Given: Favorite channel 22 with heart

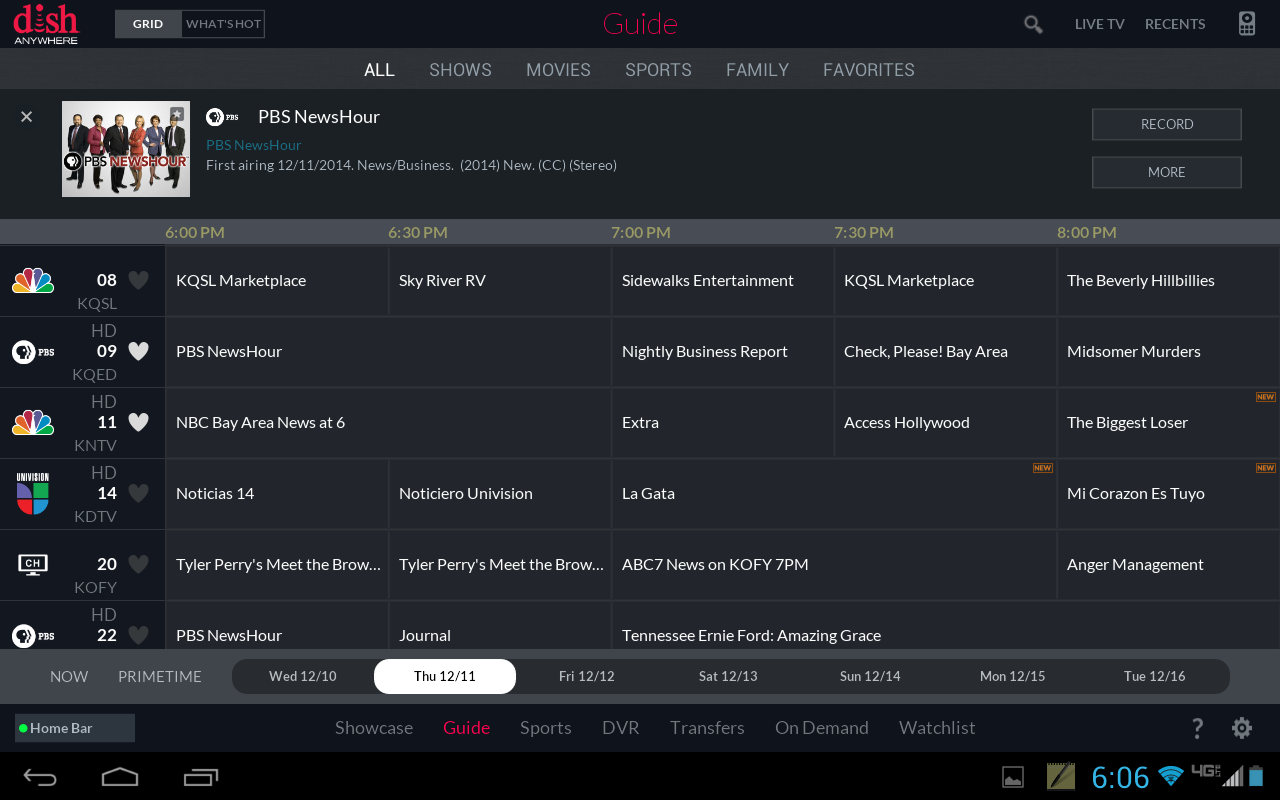Looking at the screenshot, I should [x=139, y=635].
